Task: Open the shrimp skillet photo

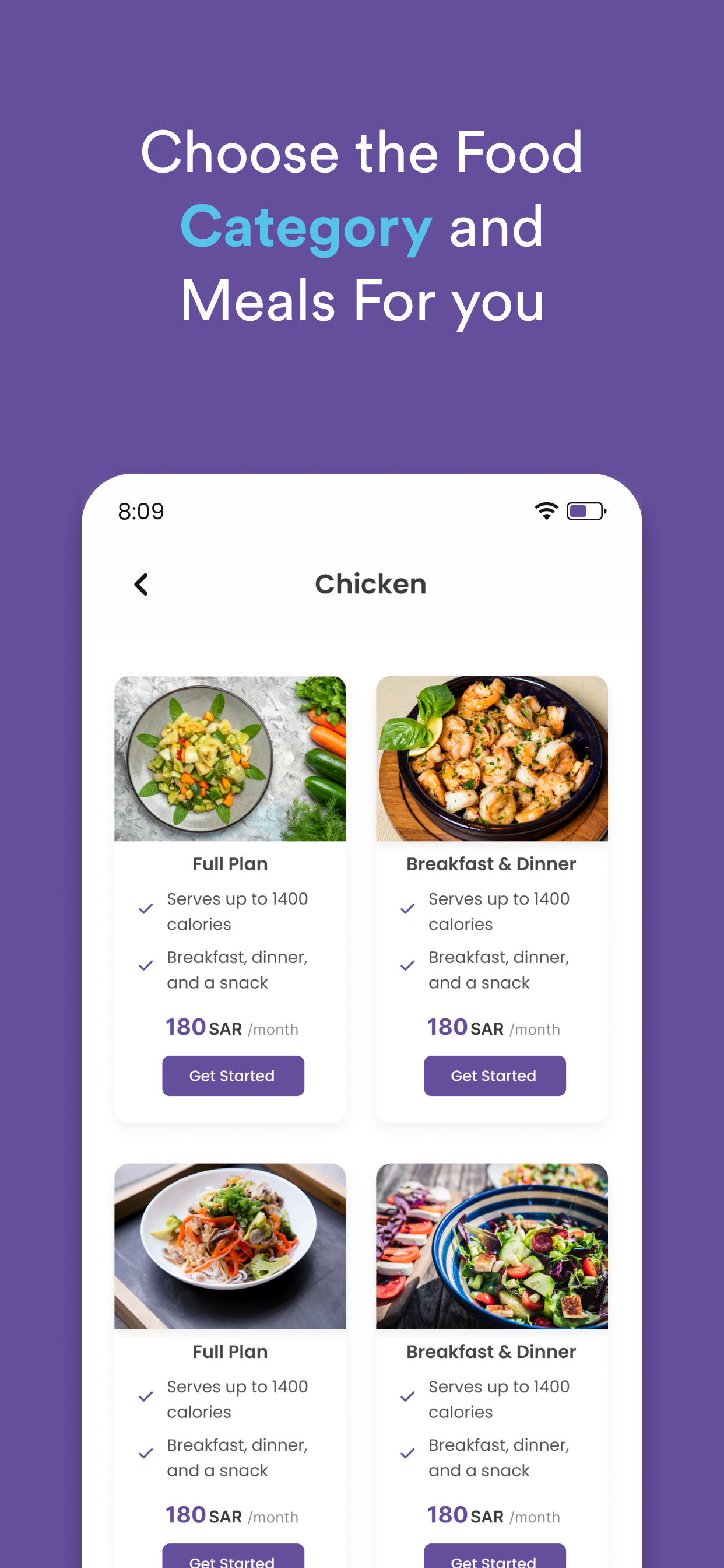Action: [x=492, y=759]
